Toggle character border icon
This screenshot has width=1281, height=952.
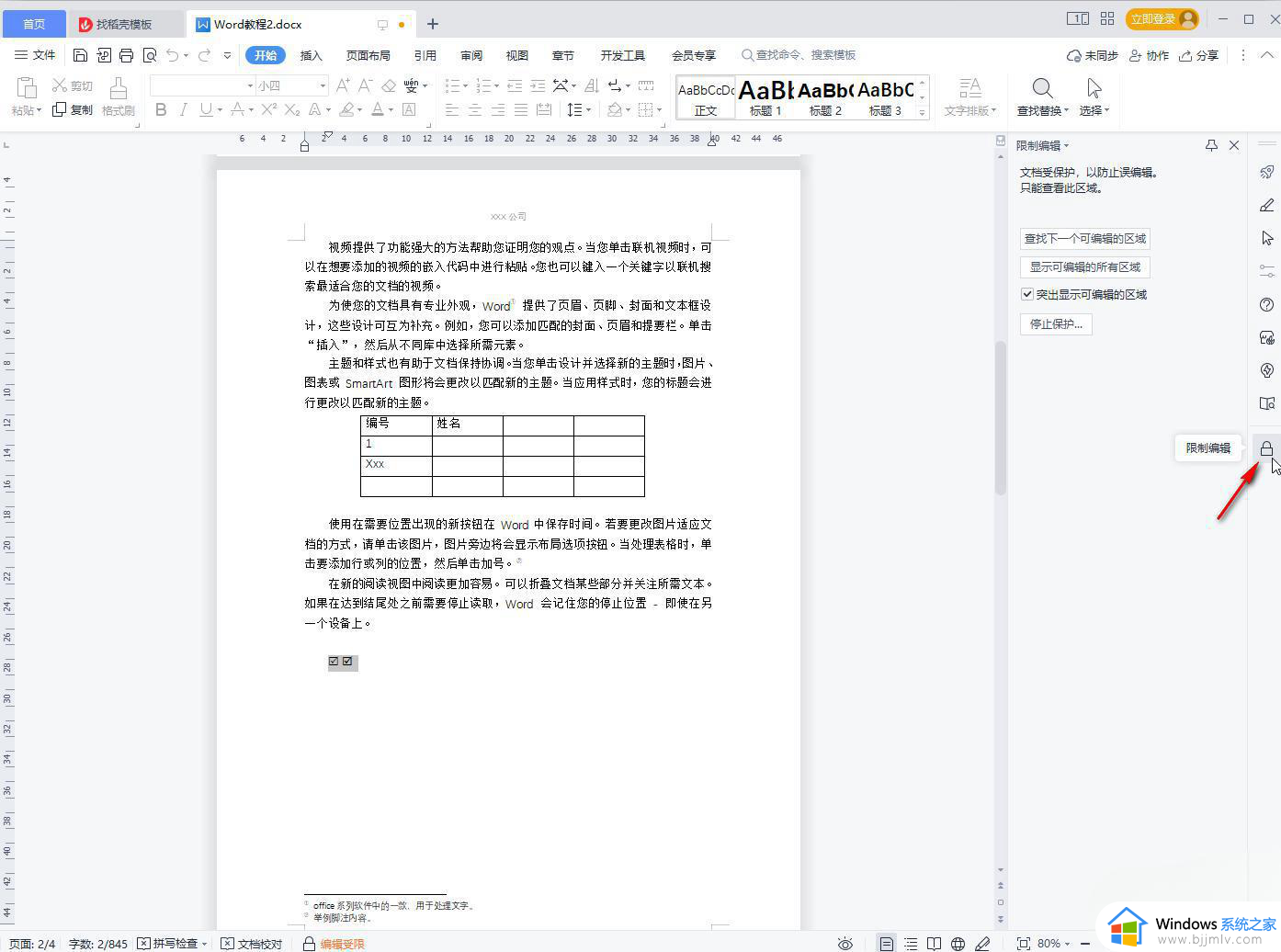(x=409, y=109)
